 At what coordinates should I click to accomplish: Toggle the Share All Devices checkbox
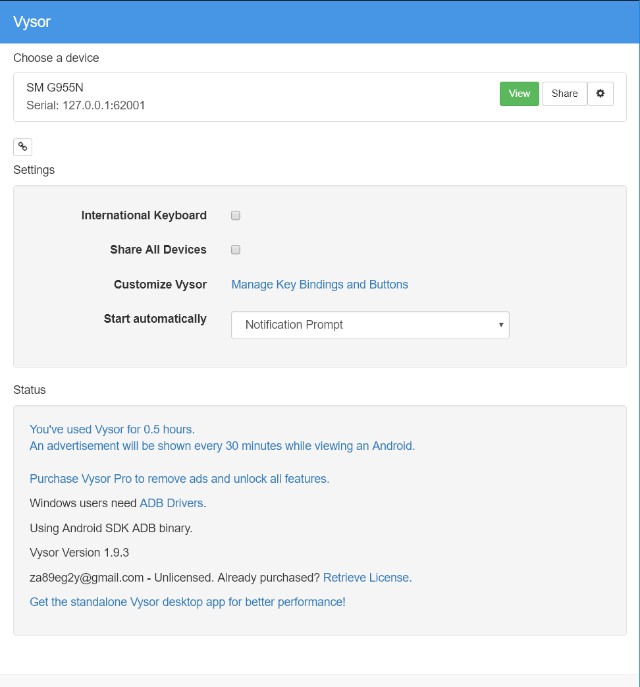235,249
